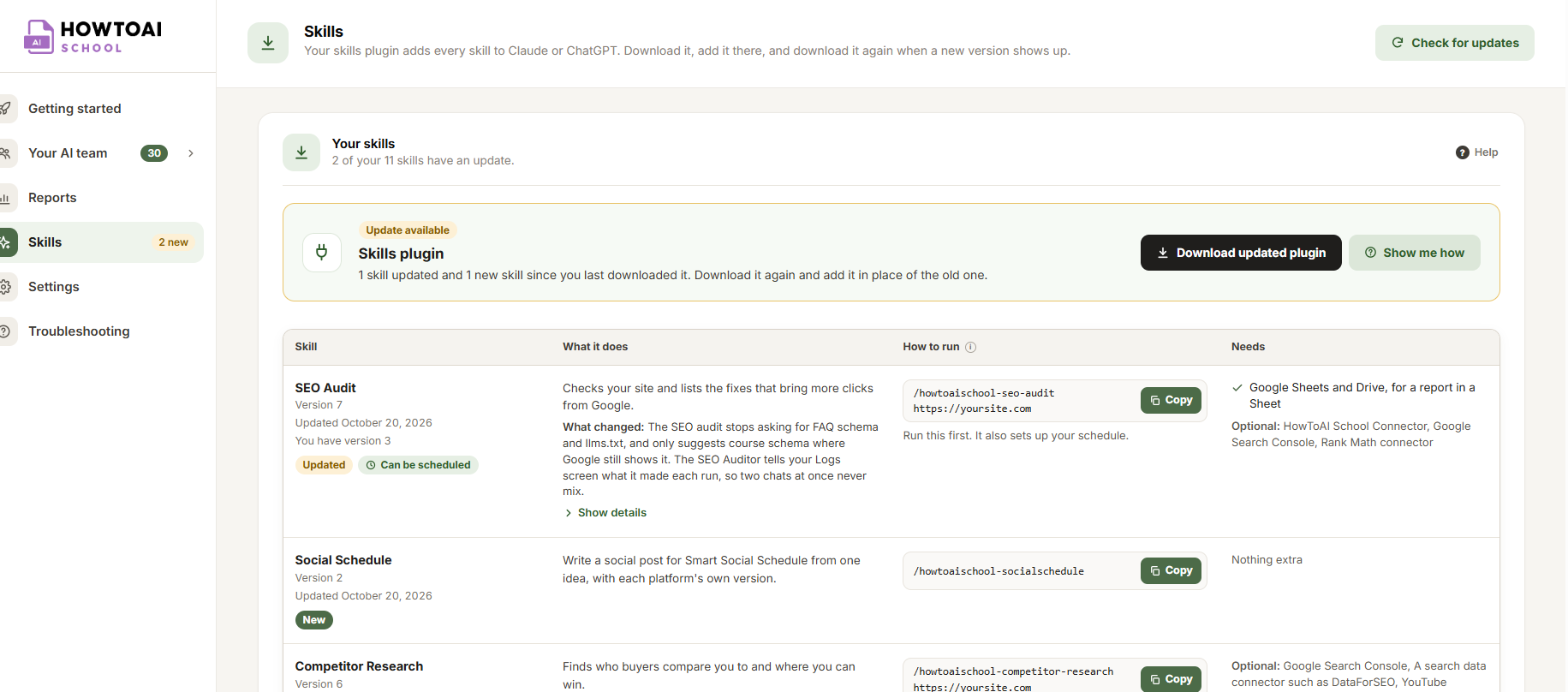Click the HowToAI School logo

pyautogui.click(x=93, y=36)
